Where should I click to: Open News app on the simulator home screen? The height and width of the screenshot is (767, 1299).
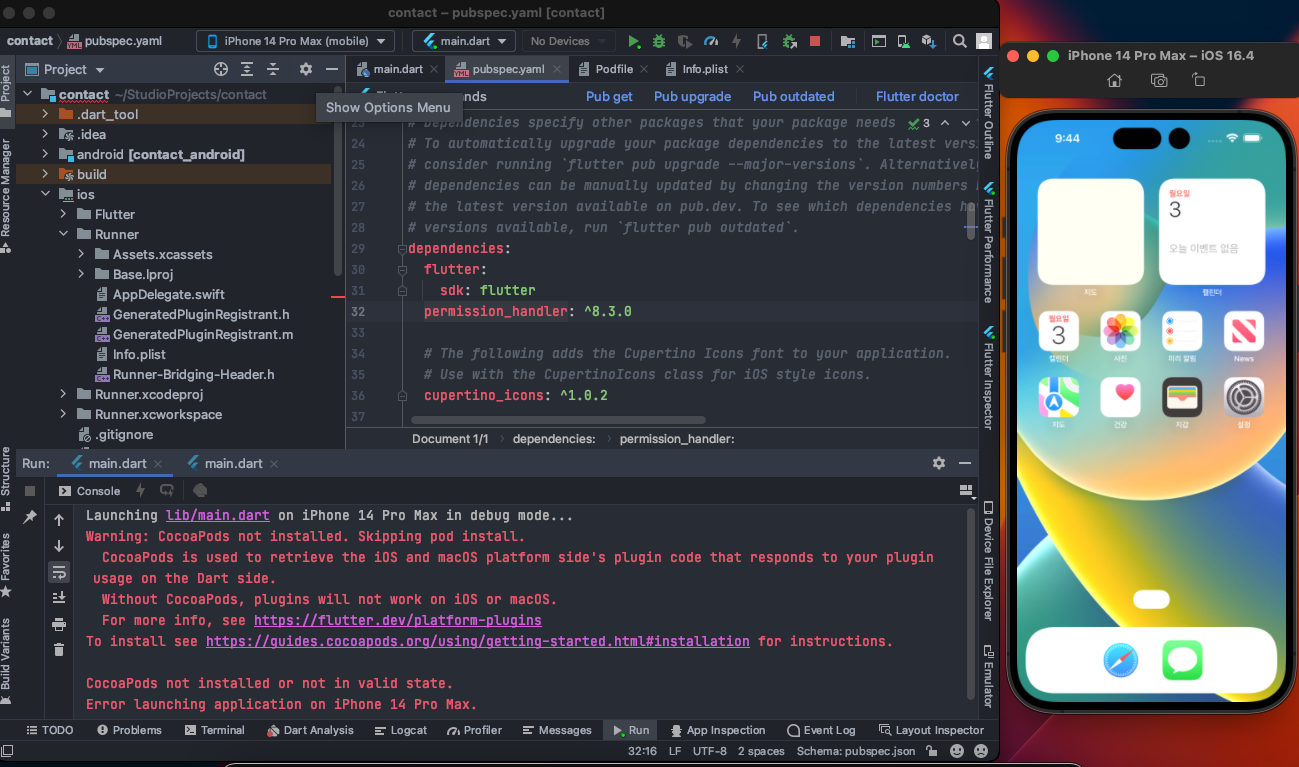point(1244,331)
